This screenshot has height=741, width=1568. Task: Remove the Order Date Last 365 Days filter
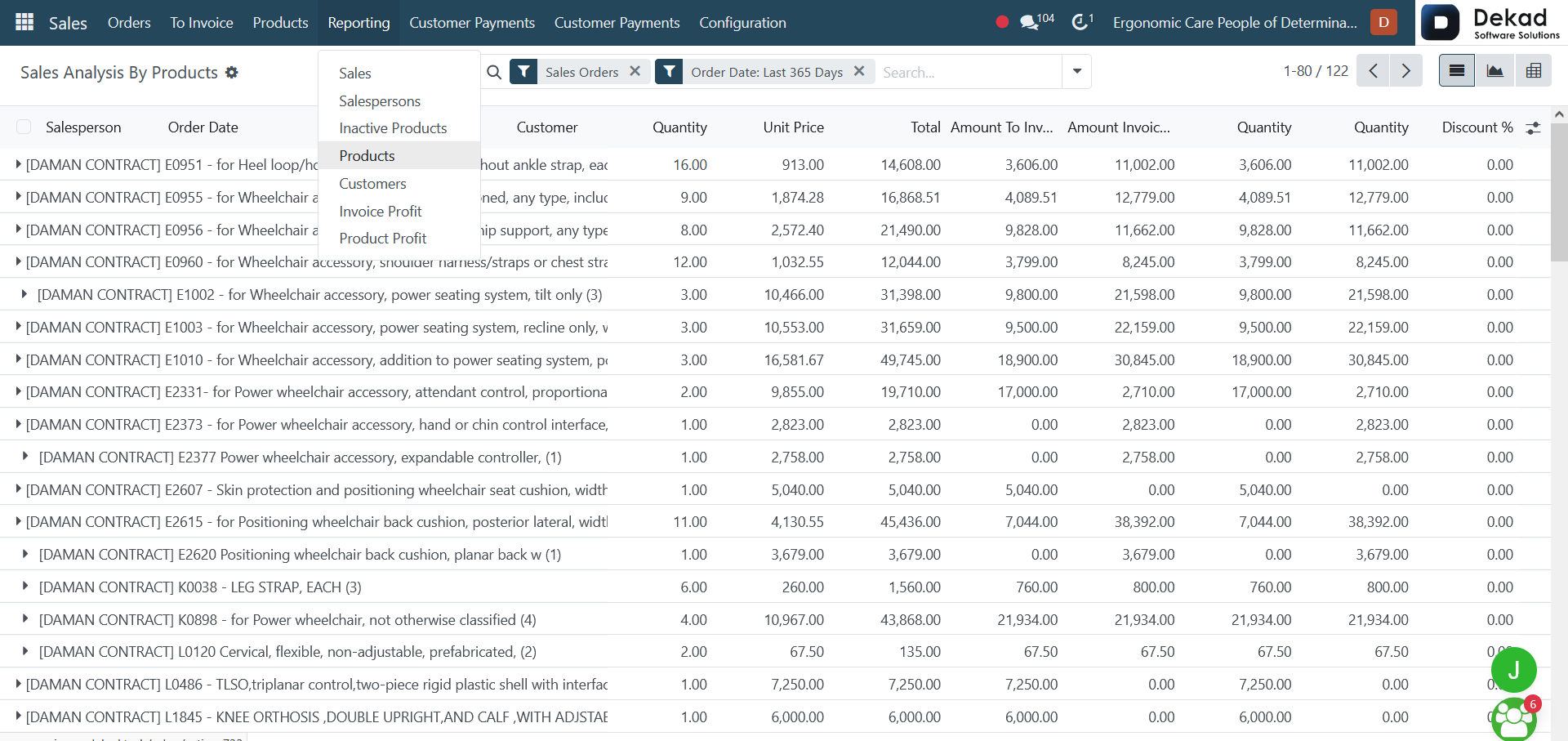pos(859,71)
